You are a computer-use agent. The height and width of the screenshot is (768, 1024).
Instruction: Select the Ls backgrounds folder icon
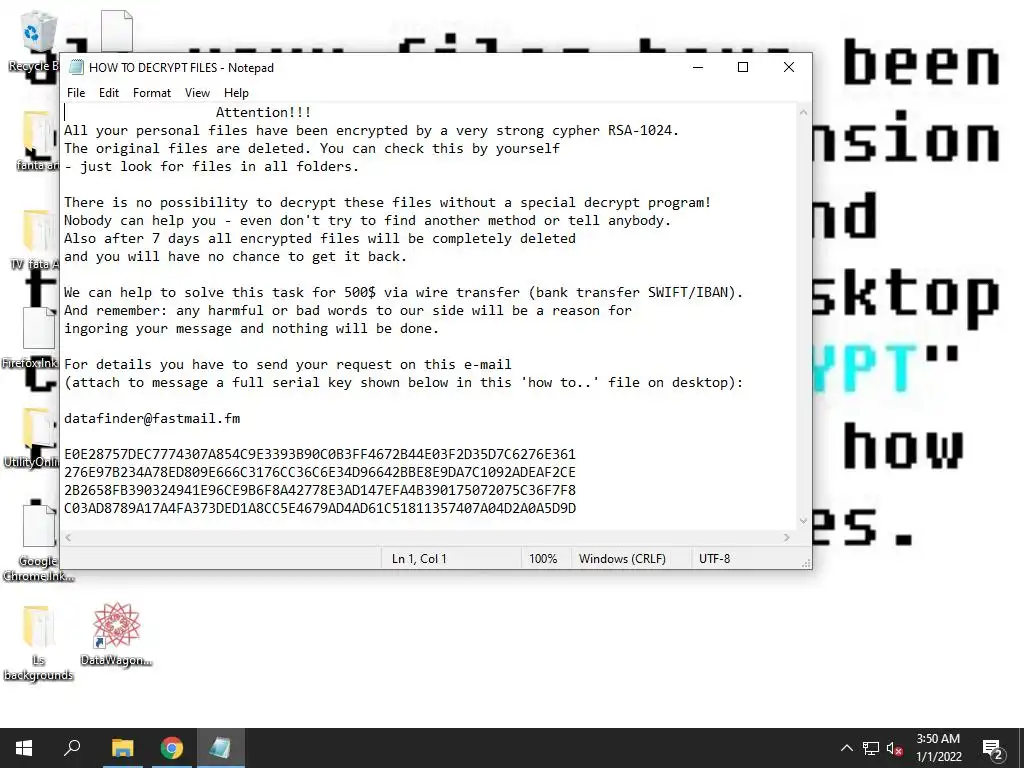[38, 642]
